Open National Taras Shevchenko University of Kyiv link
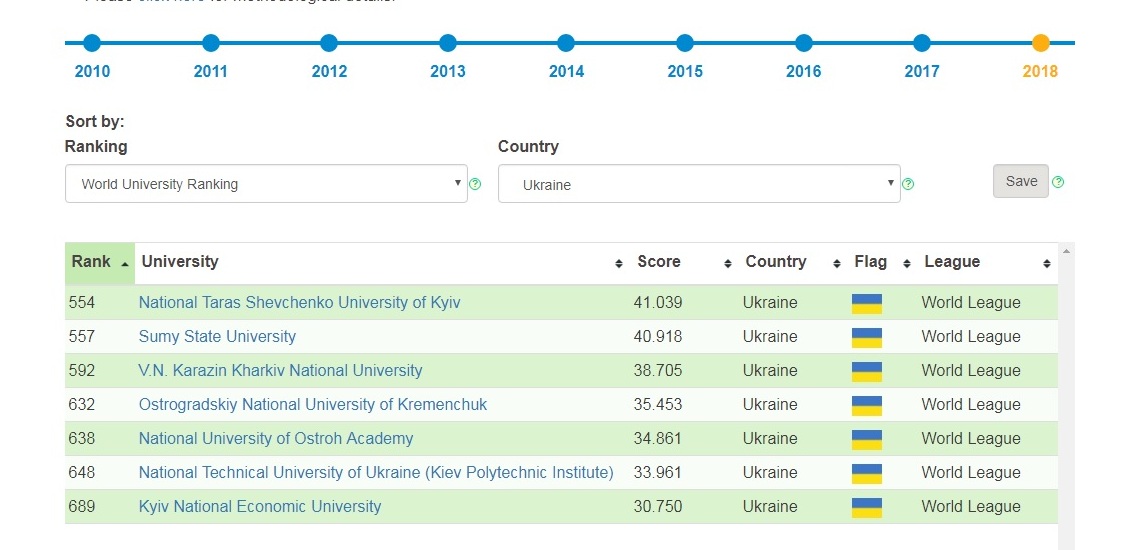This screenshot has width=1147, height=550. point(300,302)
